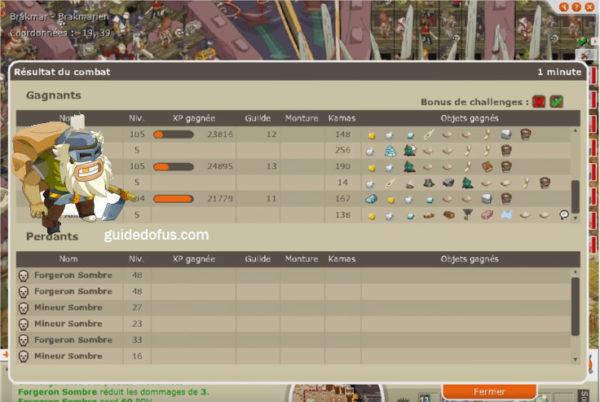Click the Perdants list scrollbar thumb

pyautogui.click(x=575, y=307)
